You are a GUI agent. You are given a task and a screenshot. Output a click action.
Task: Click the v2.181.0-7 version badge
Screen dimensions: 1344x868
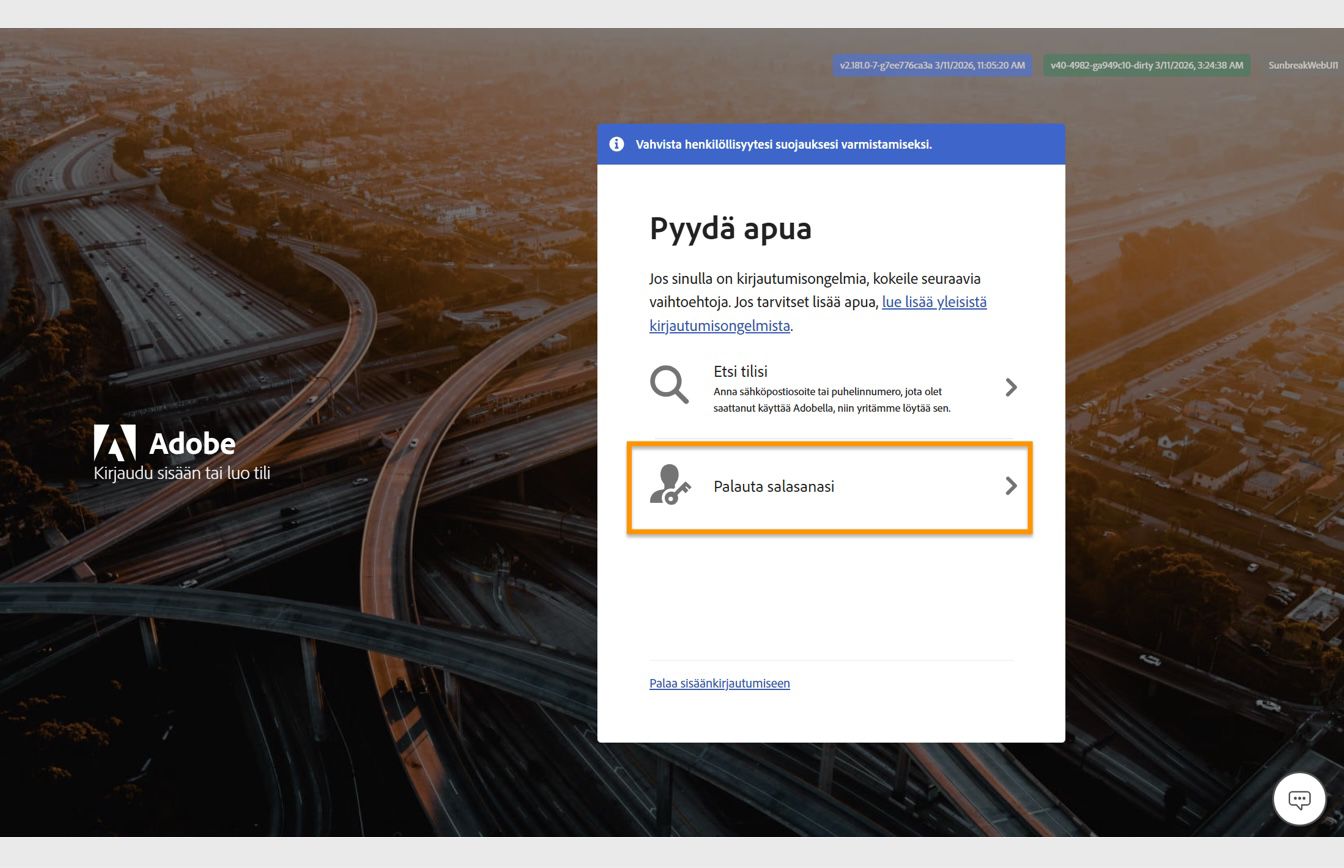coord(930,65)
